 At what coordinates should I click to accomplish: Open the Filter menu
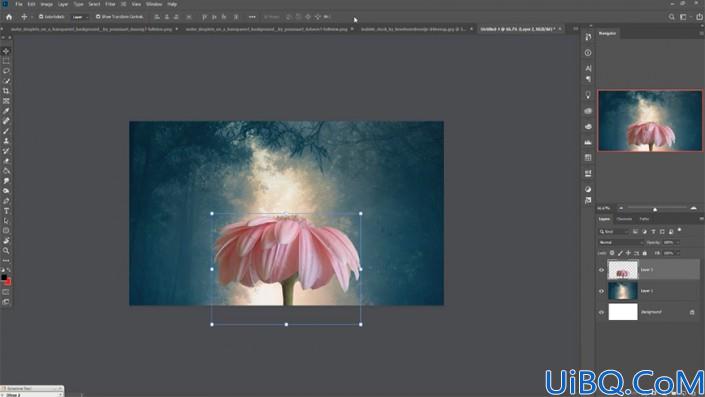[x=110, y=4]
